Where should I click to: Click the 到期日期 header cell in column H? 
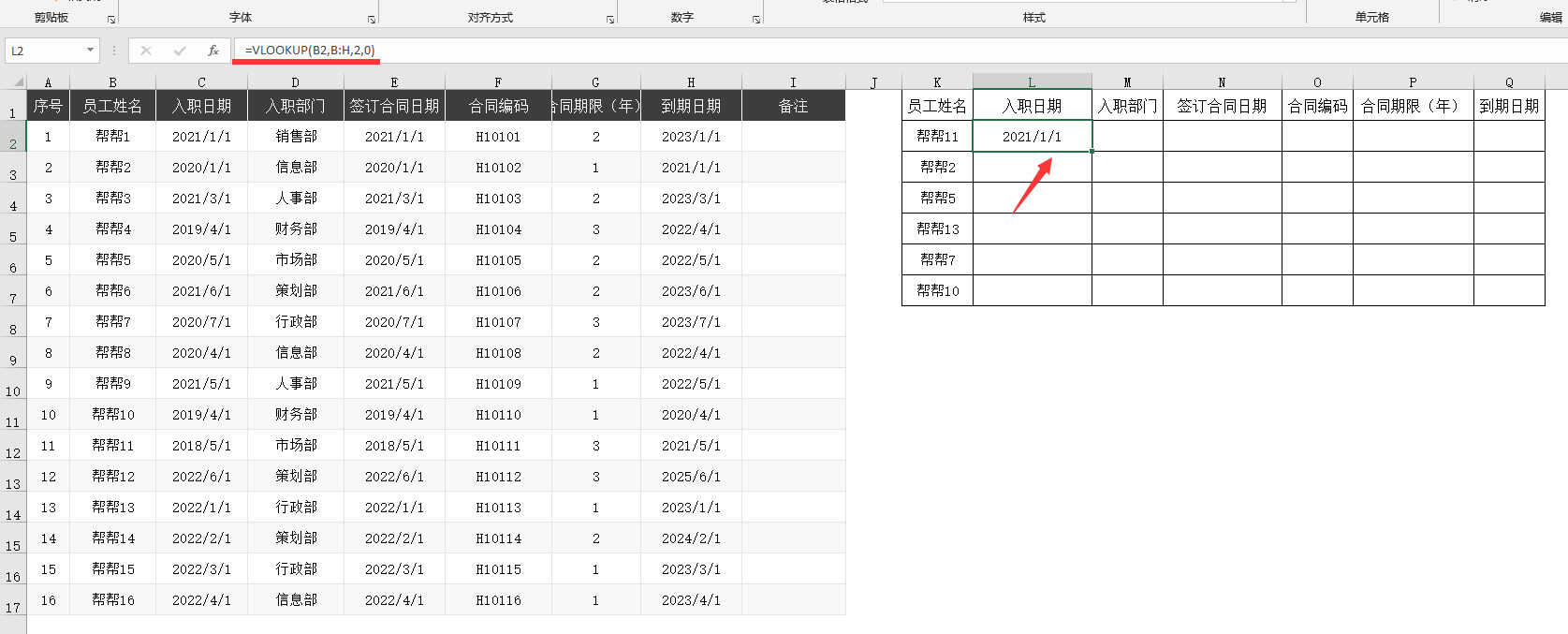pyautogui.click(x=691, y=106)
